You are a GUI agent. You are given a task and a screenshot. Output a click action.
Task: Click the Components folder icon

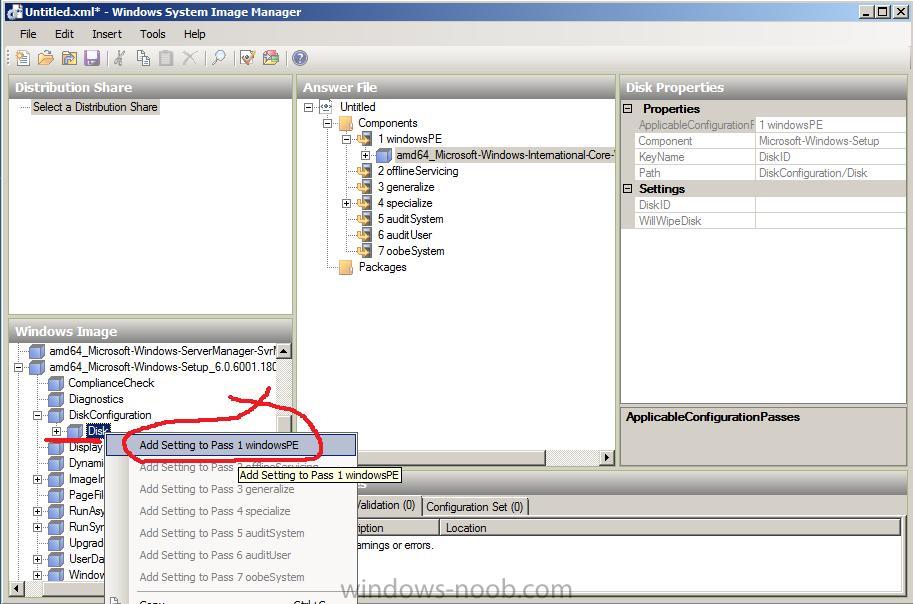coord(346,123)
